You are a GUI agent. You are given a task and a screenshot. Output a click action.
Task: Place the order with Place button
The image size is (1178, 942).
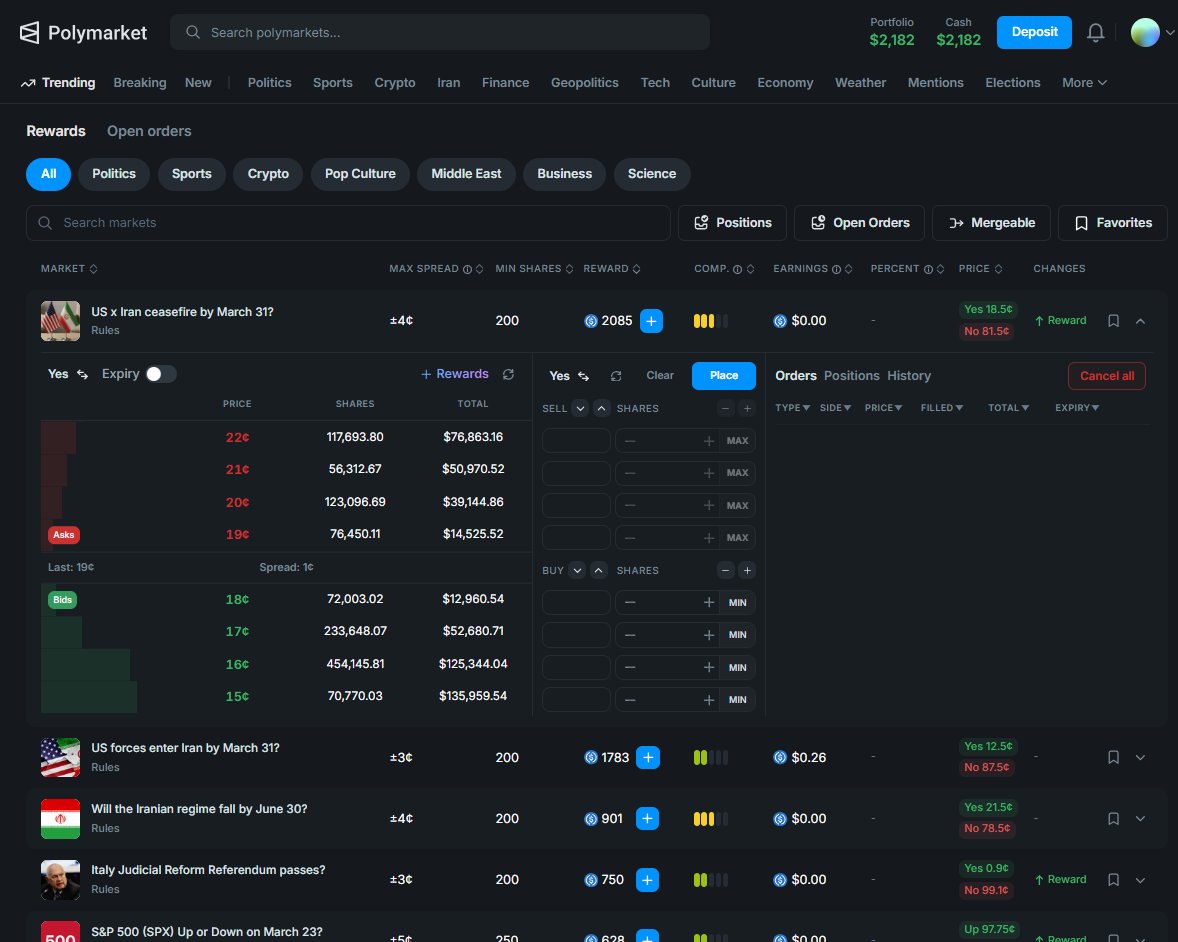point(723,376)
